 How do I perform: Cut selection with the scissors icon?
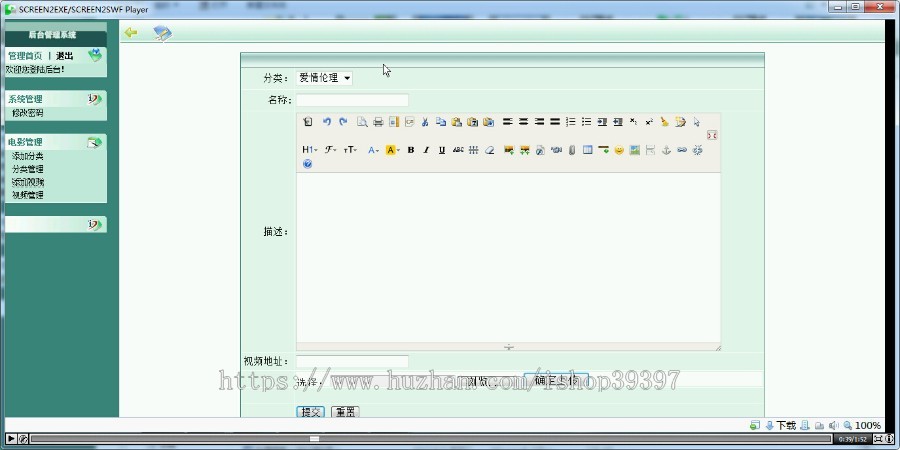point(425,122)
